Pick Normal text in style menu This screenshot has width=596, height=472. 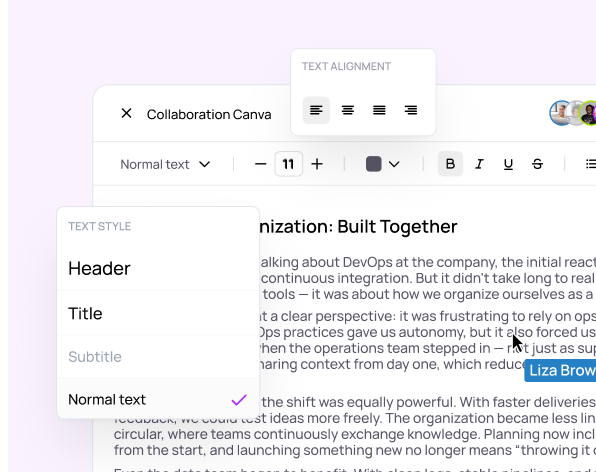[x=158, y=399]
